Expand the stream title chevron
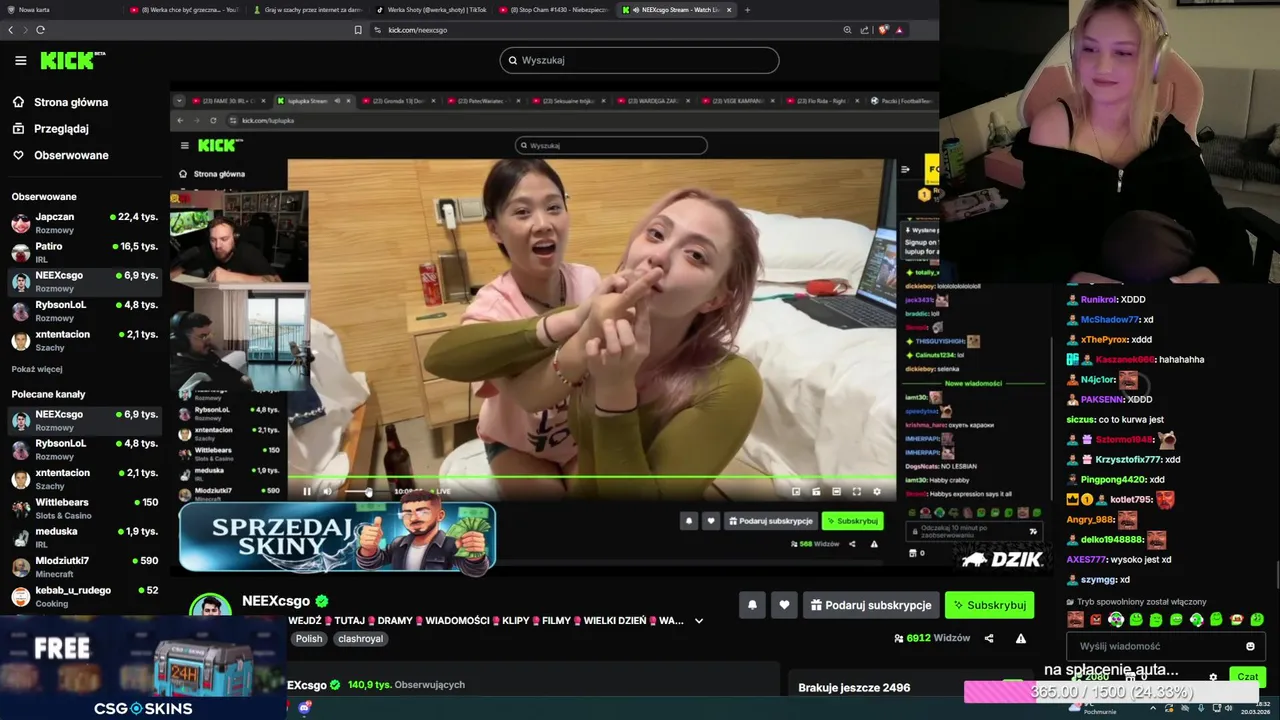Screen dimensions: 1280x720 [x=699, y=621]
